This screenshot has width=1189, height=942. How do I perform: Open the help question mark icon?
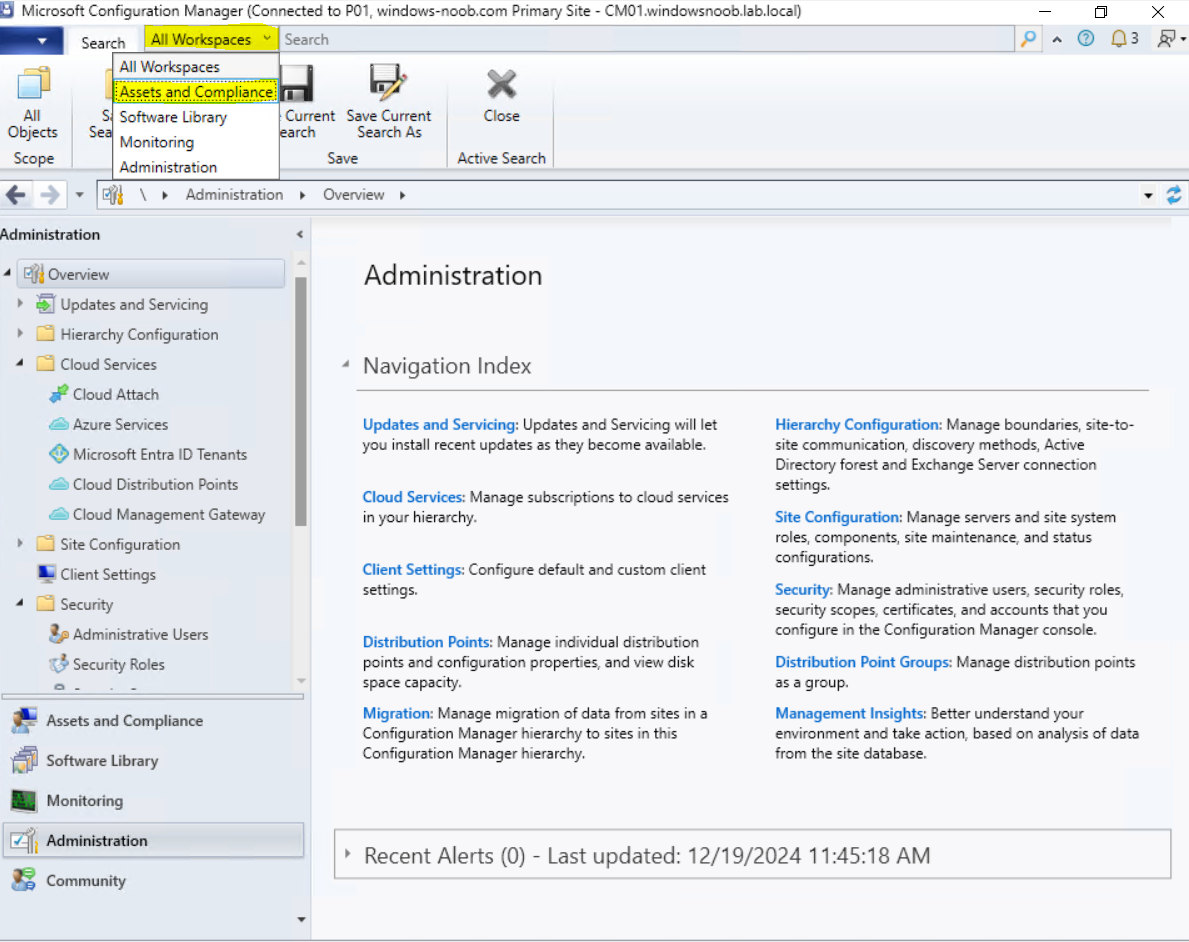pos(1086,39)
